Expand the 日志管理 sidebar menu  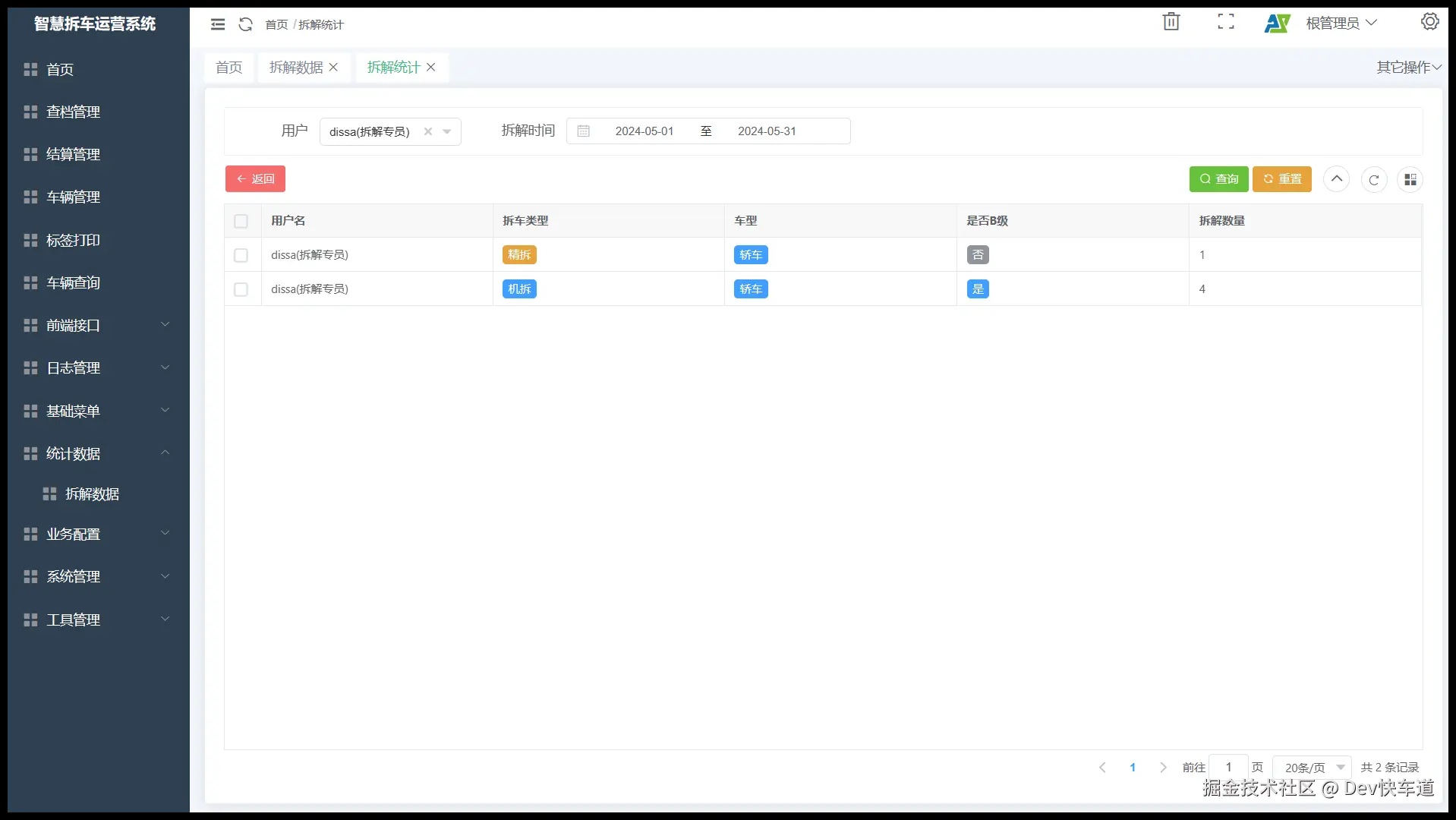tap(99, 367)
